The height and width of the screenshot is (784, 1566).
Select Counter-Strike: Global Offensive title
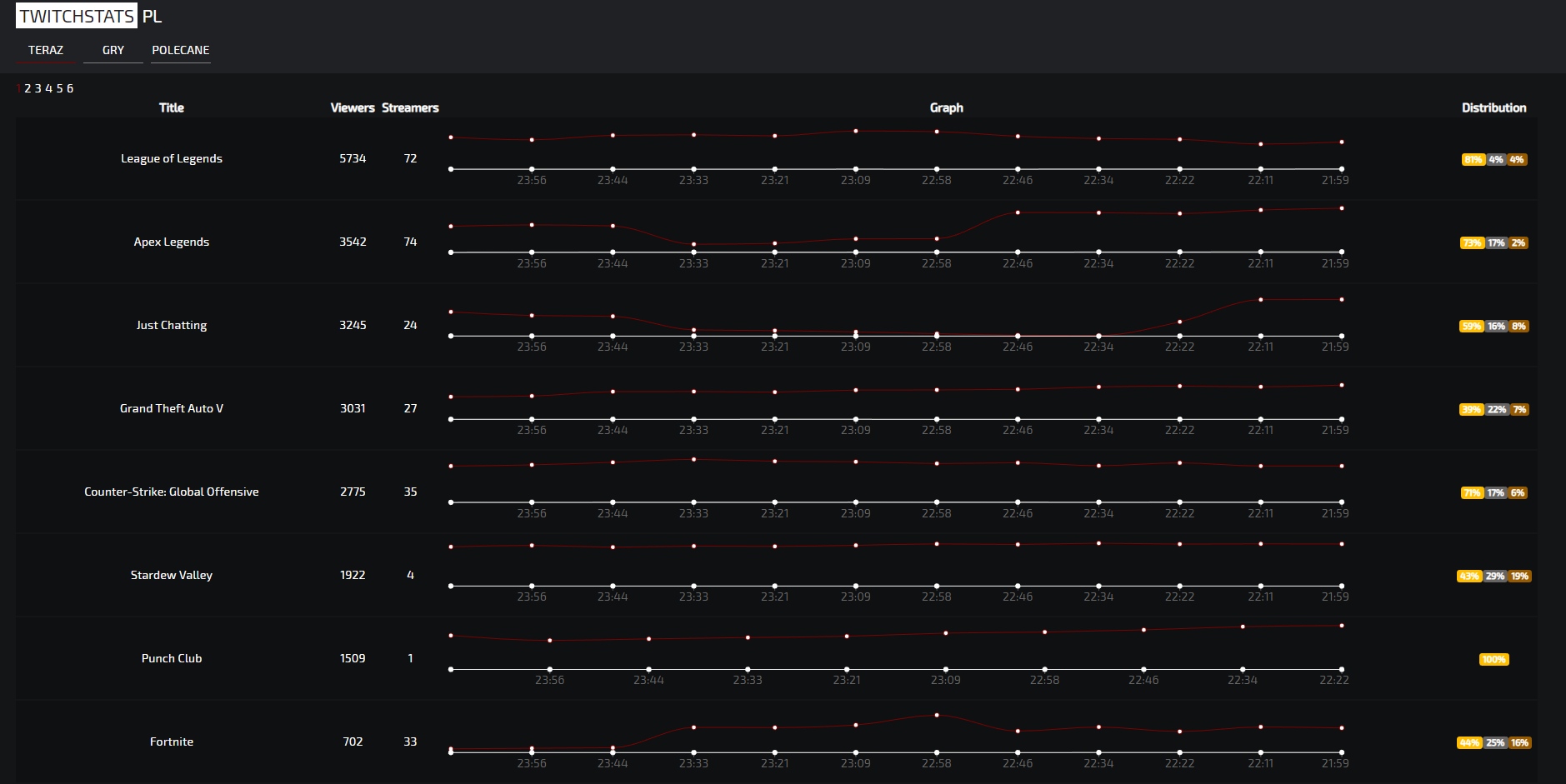point(172,492)
